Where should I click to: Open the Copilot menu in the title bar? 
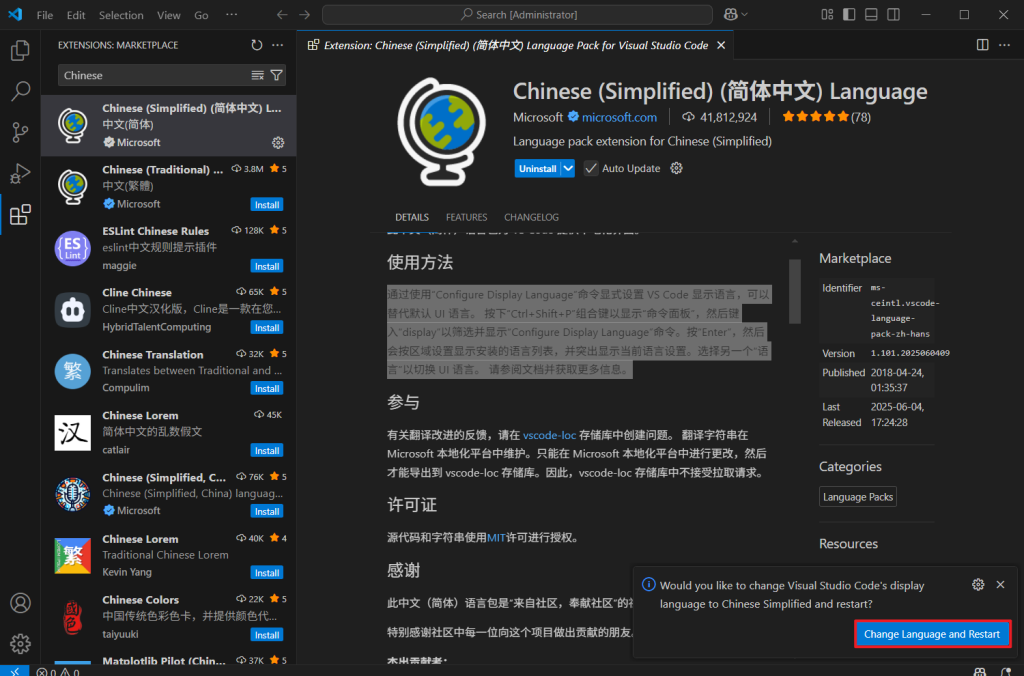[x=735, y=14]
